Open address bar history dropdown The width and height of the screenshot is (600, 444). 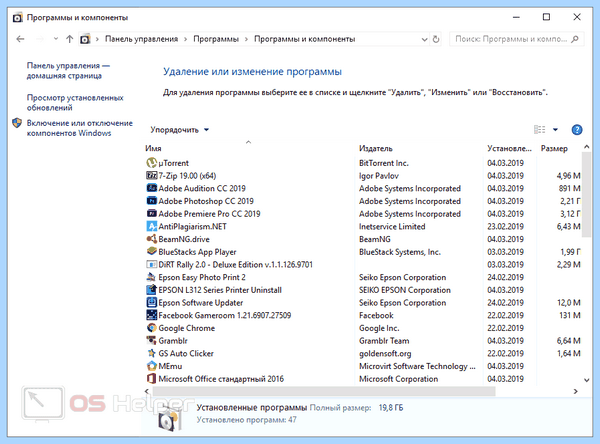point(424,39)
